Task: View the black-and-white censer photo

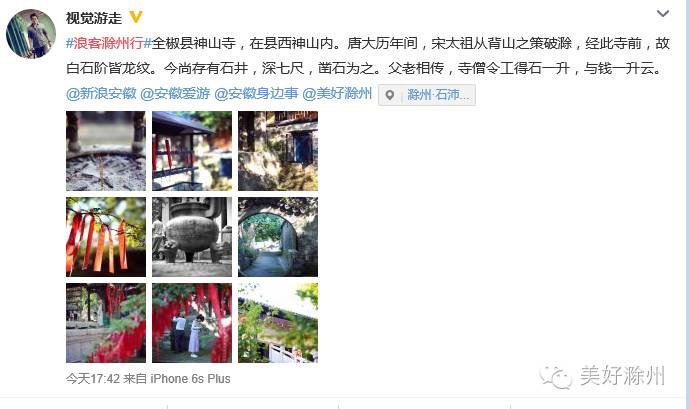Action: (x=192, y=237)
